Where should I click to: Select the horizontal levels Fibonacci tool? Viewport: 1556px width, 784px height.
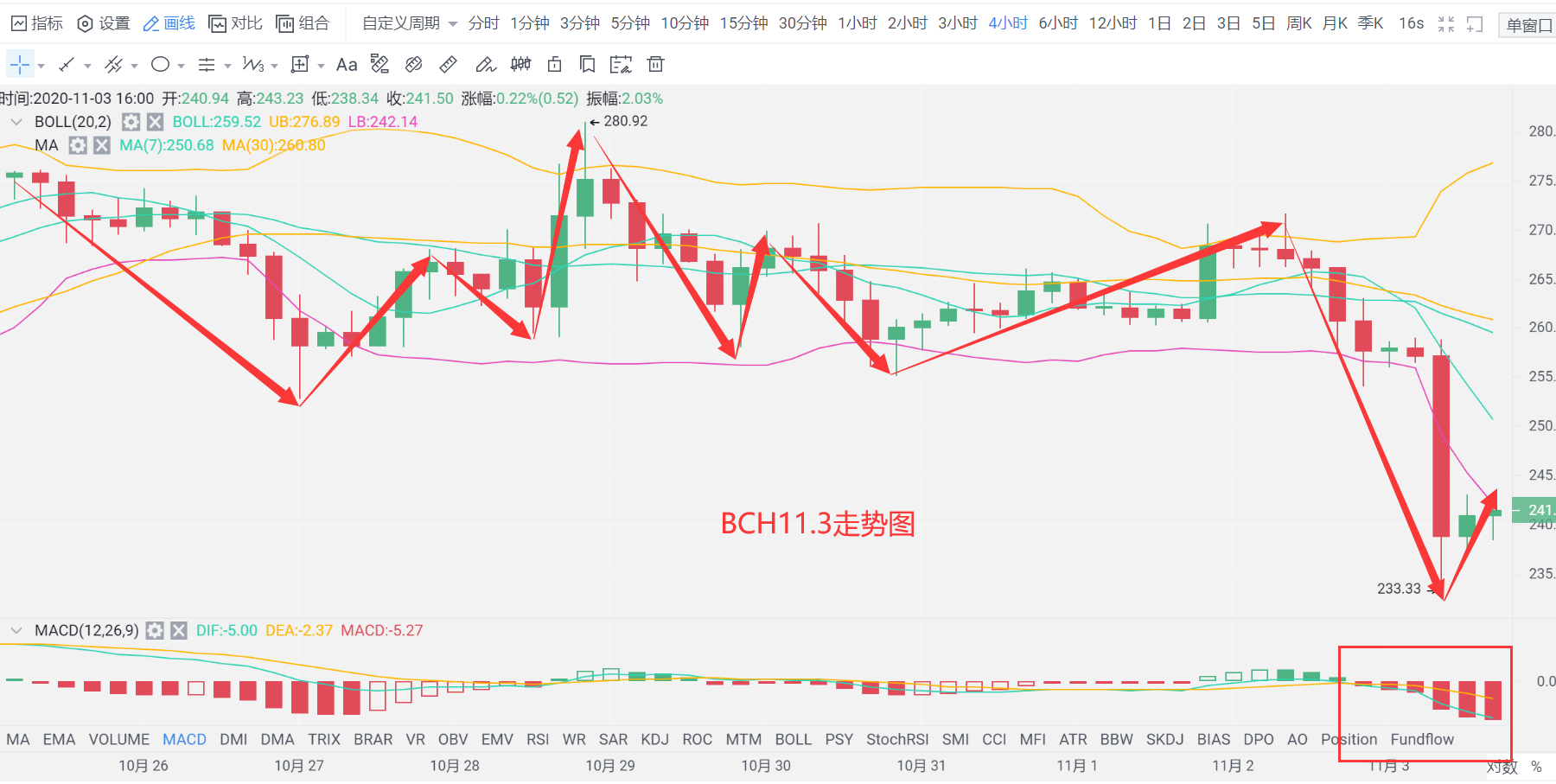pyautogui.click(x=207, y=65)
